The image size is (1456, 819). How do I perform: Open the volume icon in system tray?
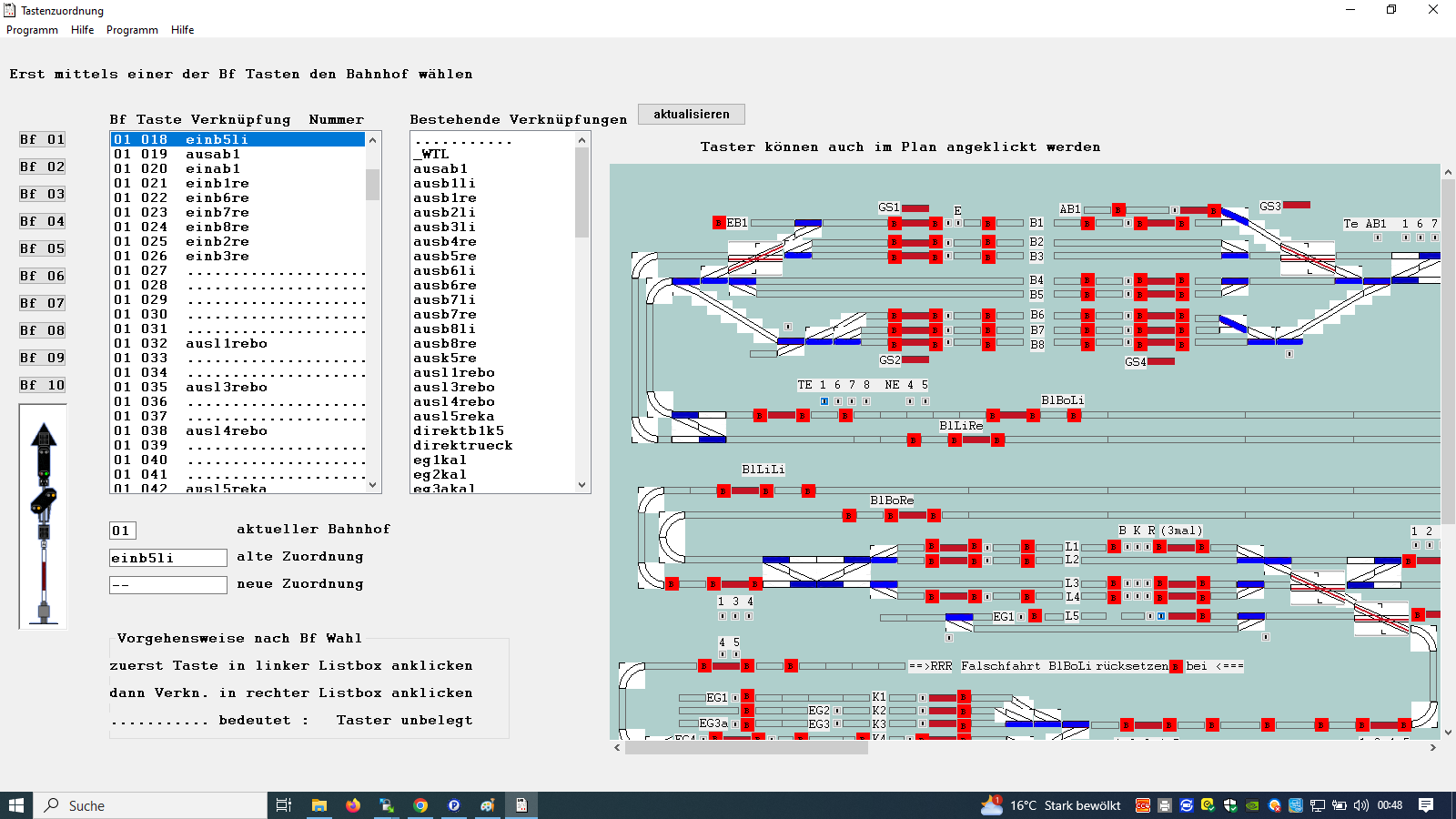[x=1361, y=805]
